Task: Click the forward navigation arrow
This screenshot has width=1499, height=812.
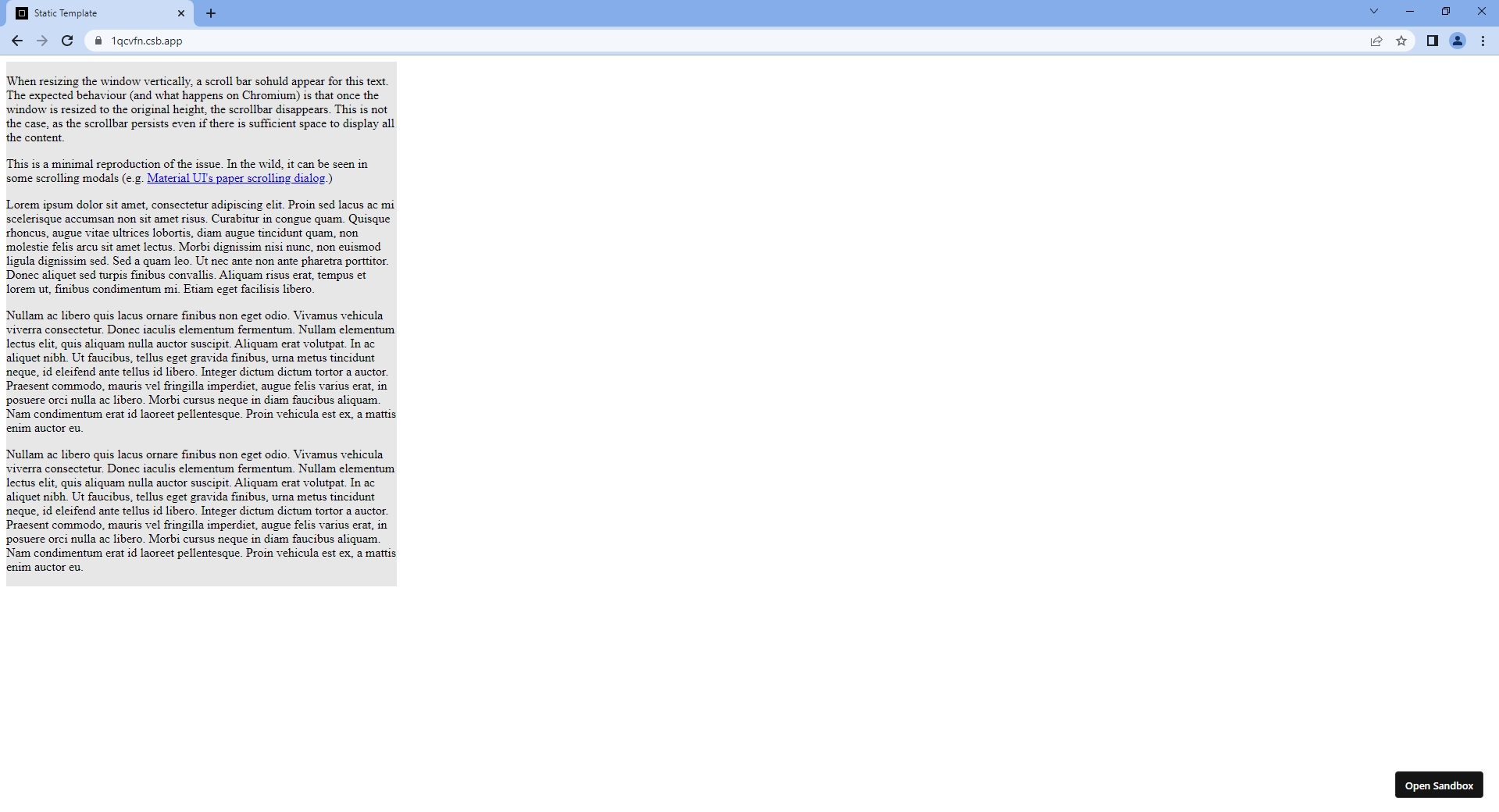Action: (x=41, y=41)
